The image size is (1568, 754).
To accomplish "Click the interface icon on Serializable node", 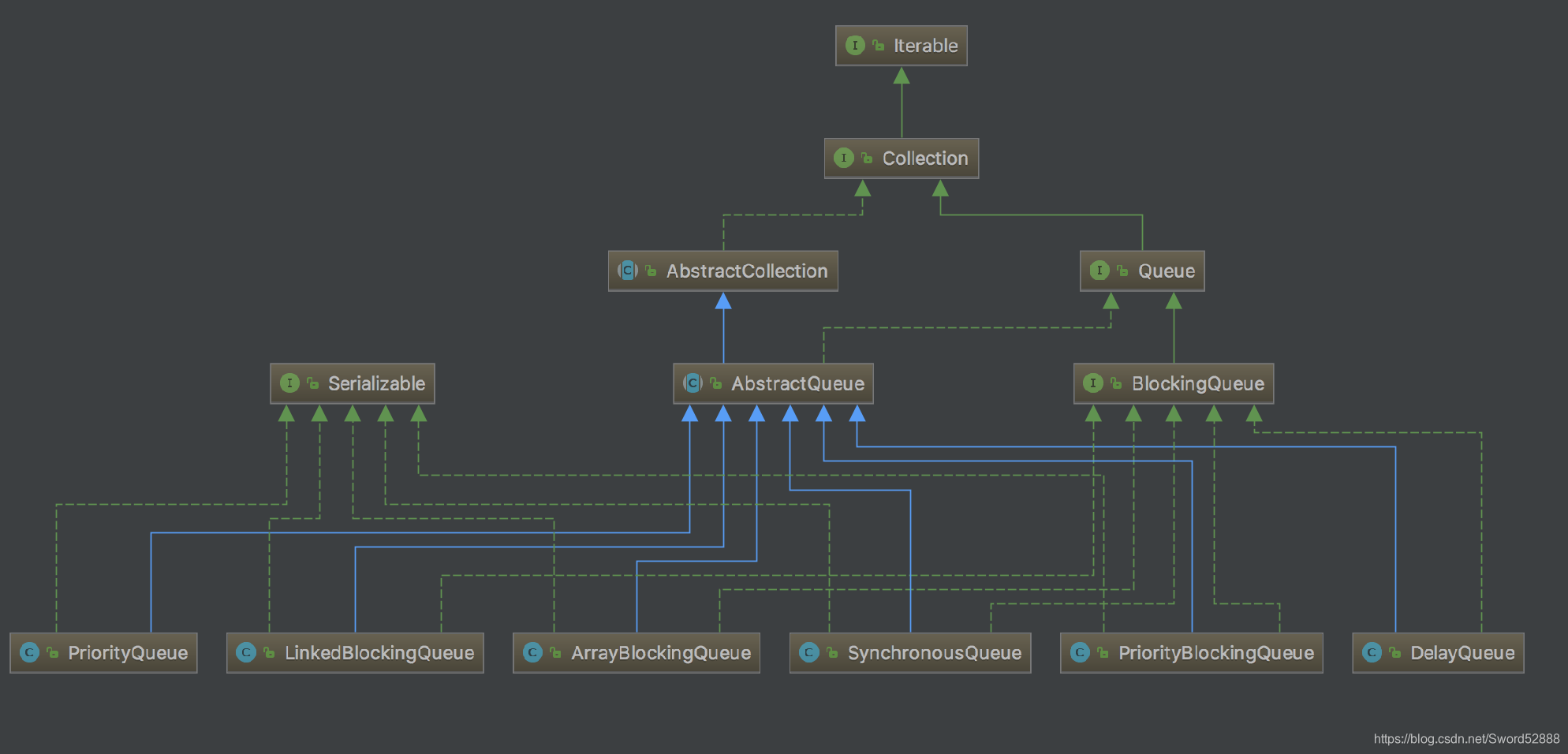I will coord(289,383).
